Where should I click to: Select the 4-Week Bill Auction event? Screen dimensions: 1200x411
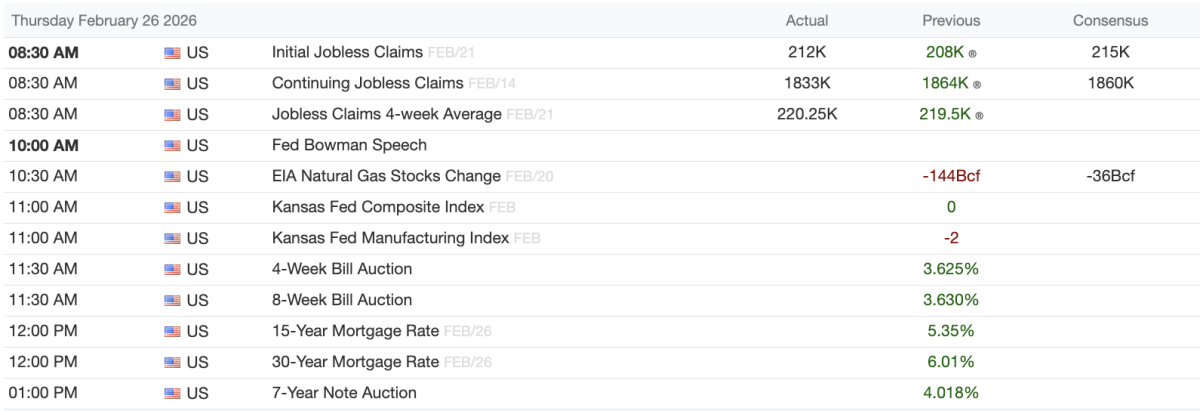point(342,269)
